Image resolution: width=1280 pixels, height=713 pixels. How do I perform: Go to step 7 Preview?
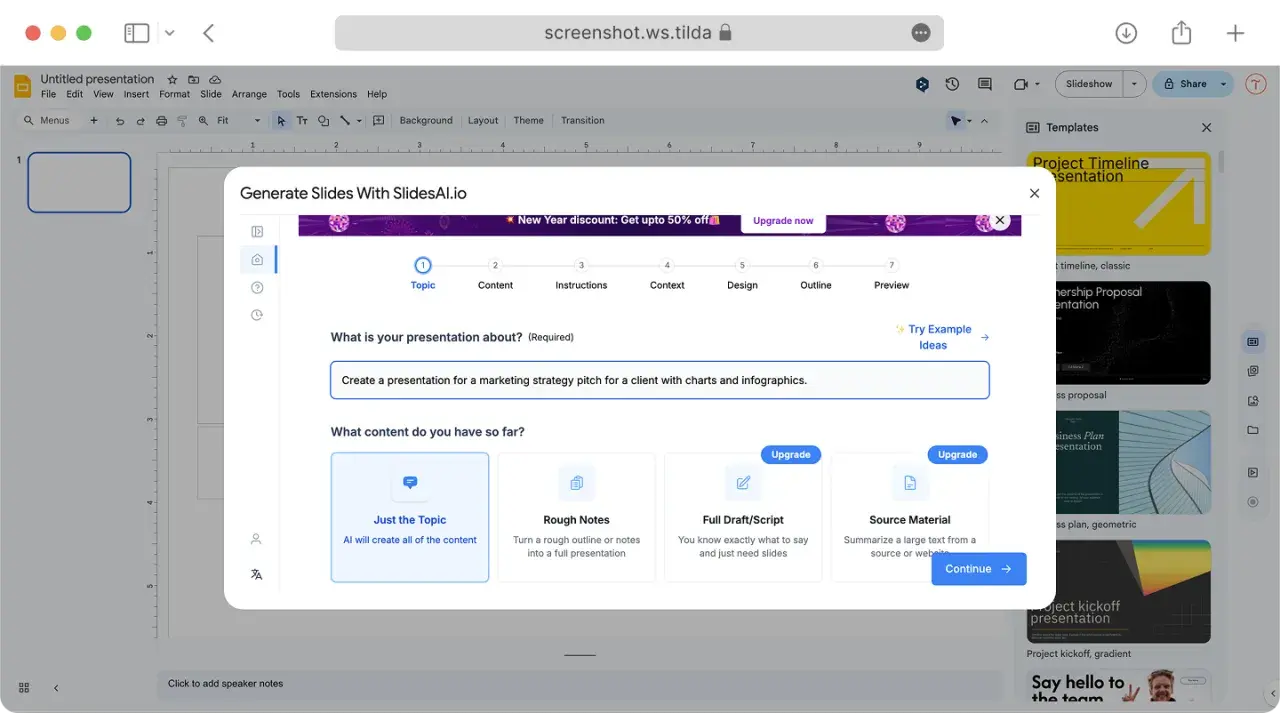[x=892, y=274]
